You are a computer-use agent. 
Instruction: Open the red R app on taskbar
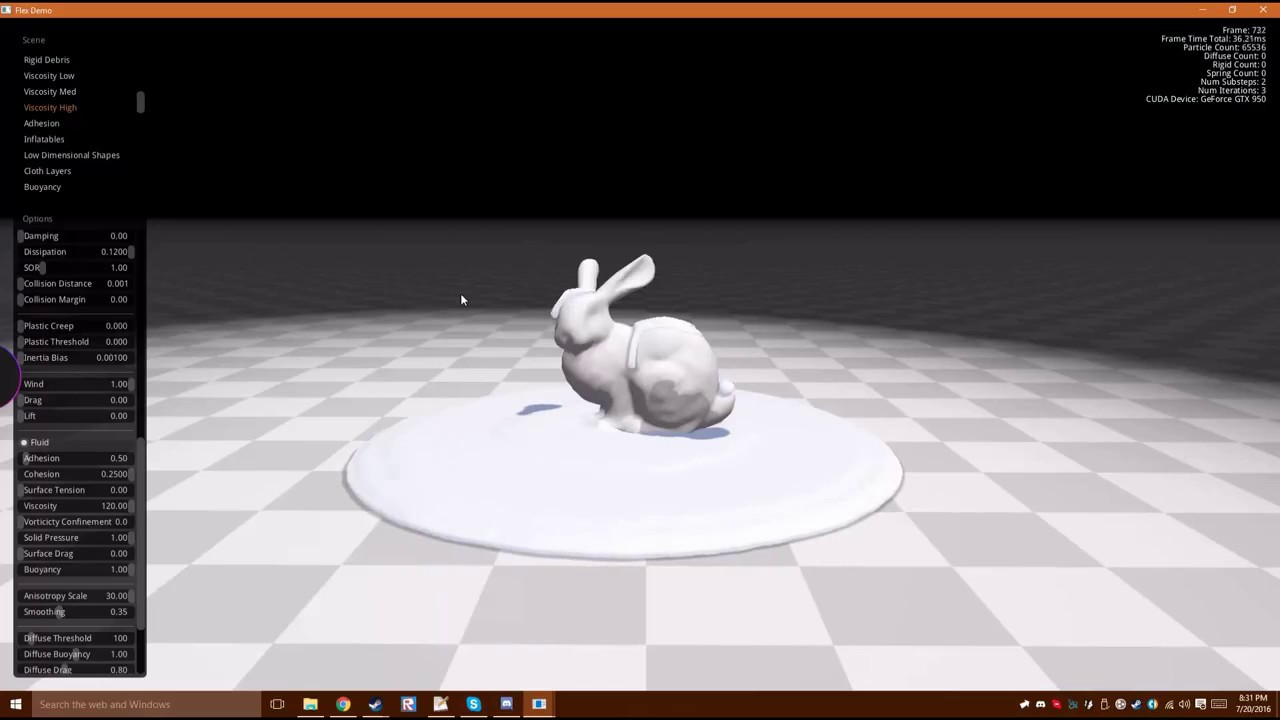408,704
